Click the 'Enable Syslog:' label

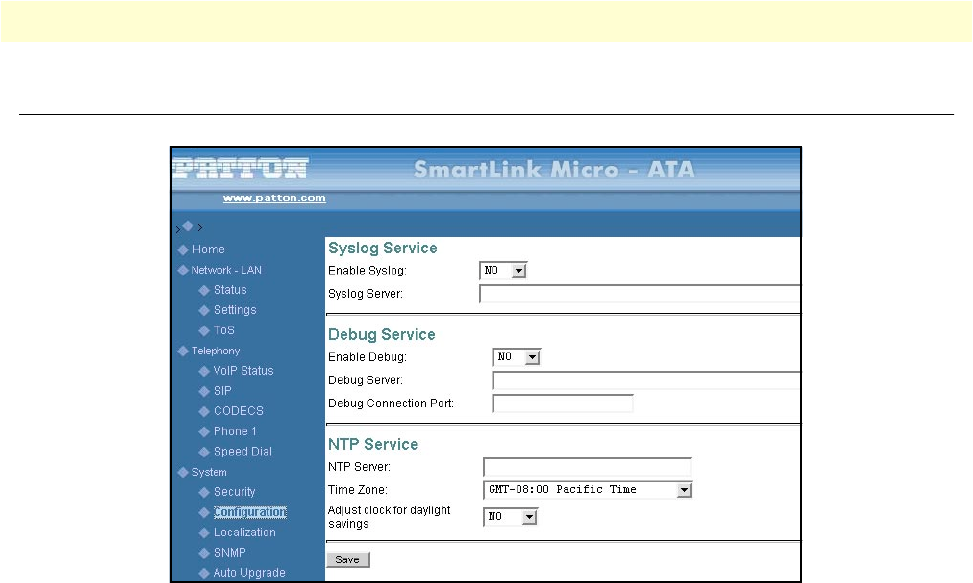coord(367,271)
